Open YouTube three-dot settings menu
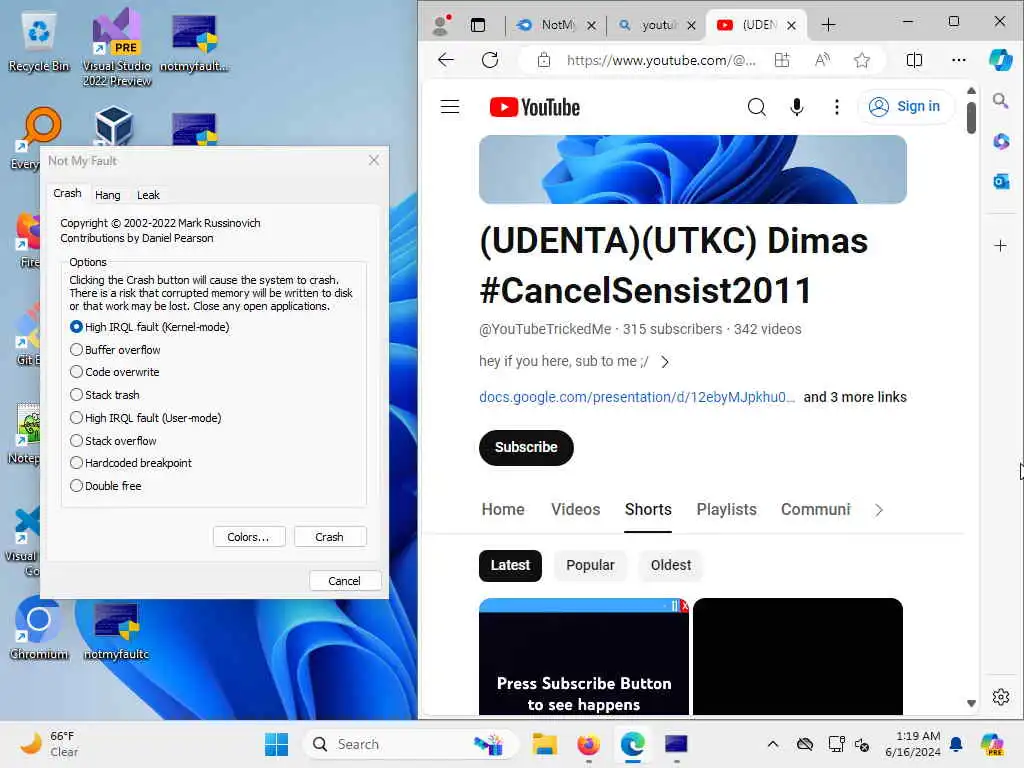Image resolution: width=1024 pixels, height=768 pixels. point(837,106)
